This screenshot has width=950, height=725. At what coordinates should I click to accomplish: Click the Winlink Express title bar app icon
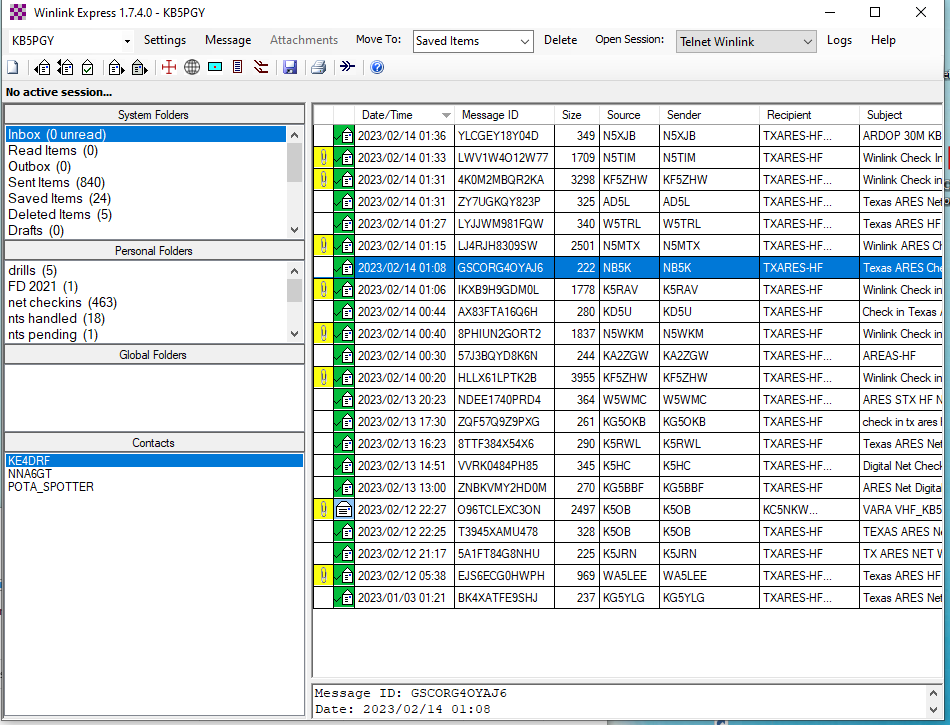click(18, 12)
